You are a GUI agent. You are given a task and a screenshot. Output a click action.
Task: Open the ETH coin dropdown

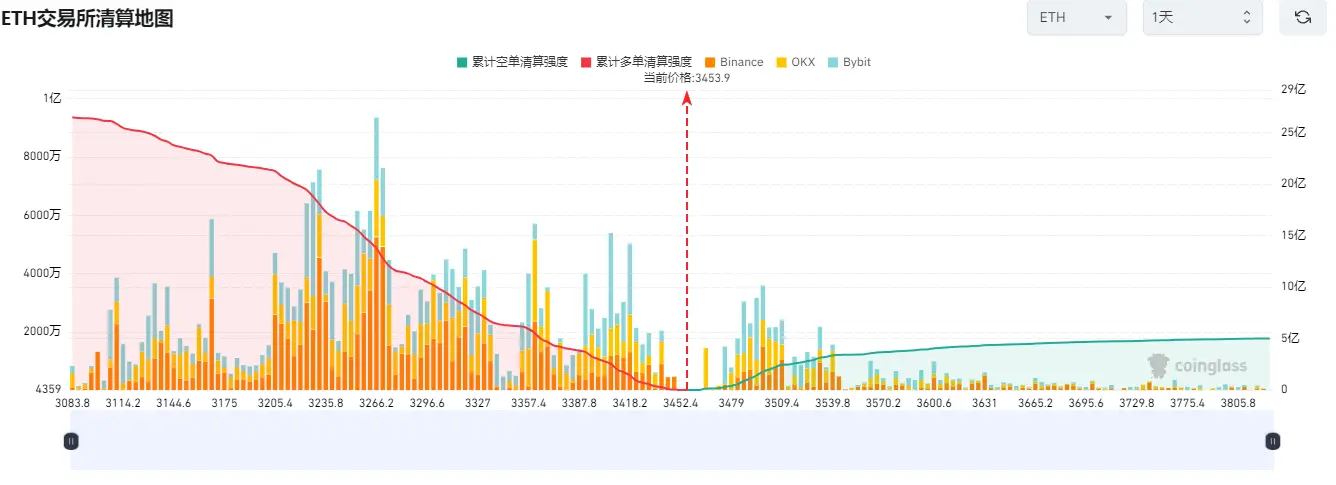1077,17
